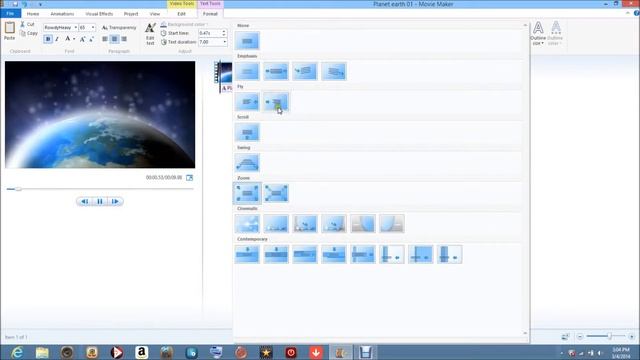Click the Copy icon
The height and width of the screenshot is (360, 640).
click(x=23, y=33)
